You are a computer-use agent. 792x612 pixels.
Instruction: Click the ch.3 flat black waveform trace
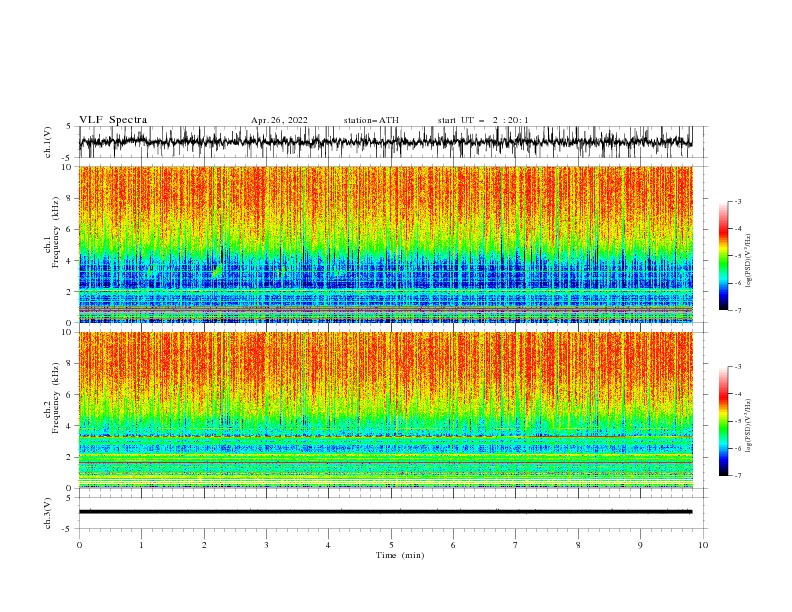tap(386, 512)
